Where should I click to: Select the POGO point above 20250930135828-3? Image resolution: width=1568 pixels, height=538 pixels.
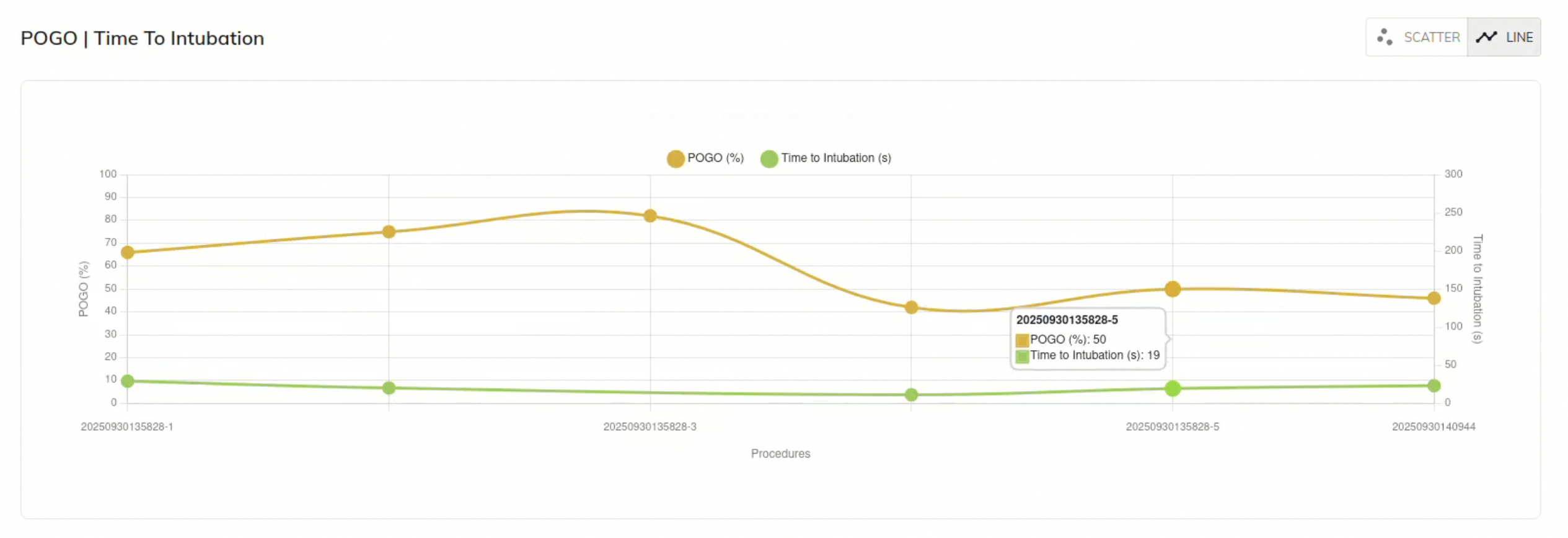pyautogui.click(x=650, y=216)
